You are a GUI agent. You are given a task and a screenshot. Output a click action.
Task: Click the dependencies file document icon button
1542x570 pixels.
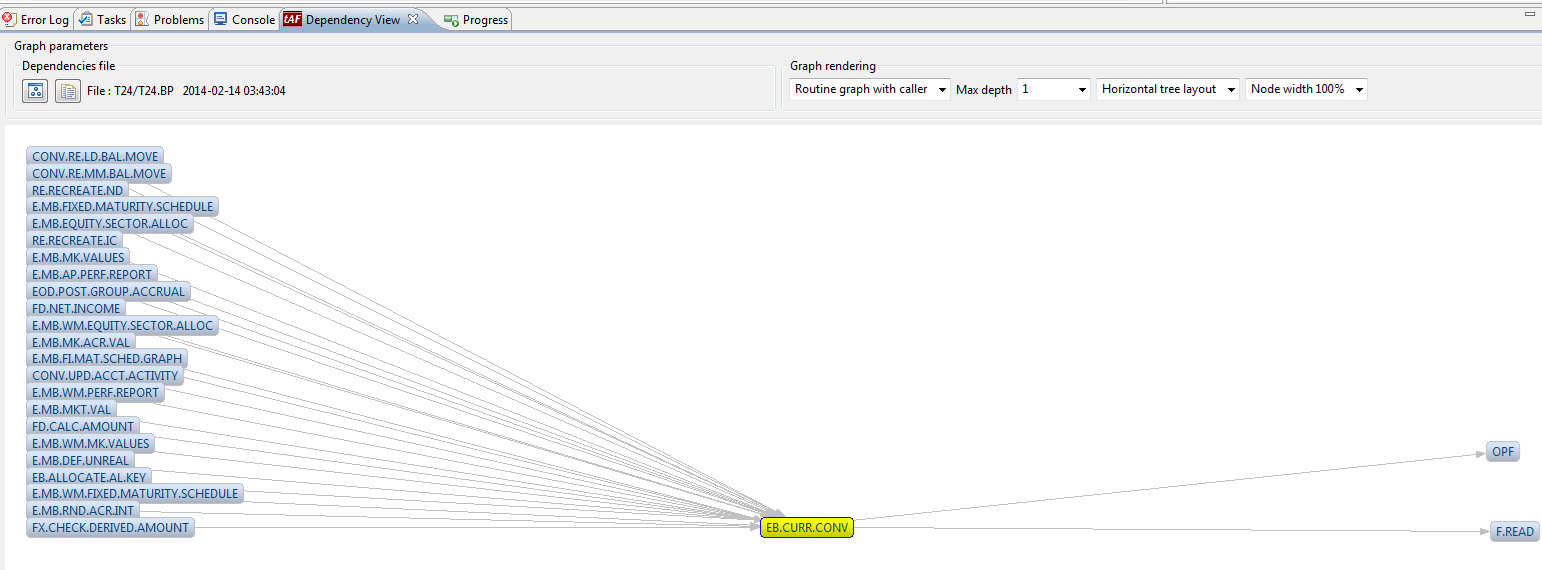click(68, 91)
